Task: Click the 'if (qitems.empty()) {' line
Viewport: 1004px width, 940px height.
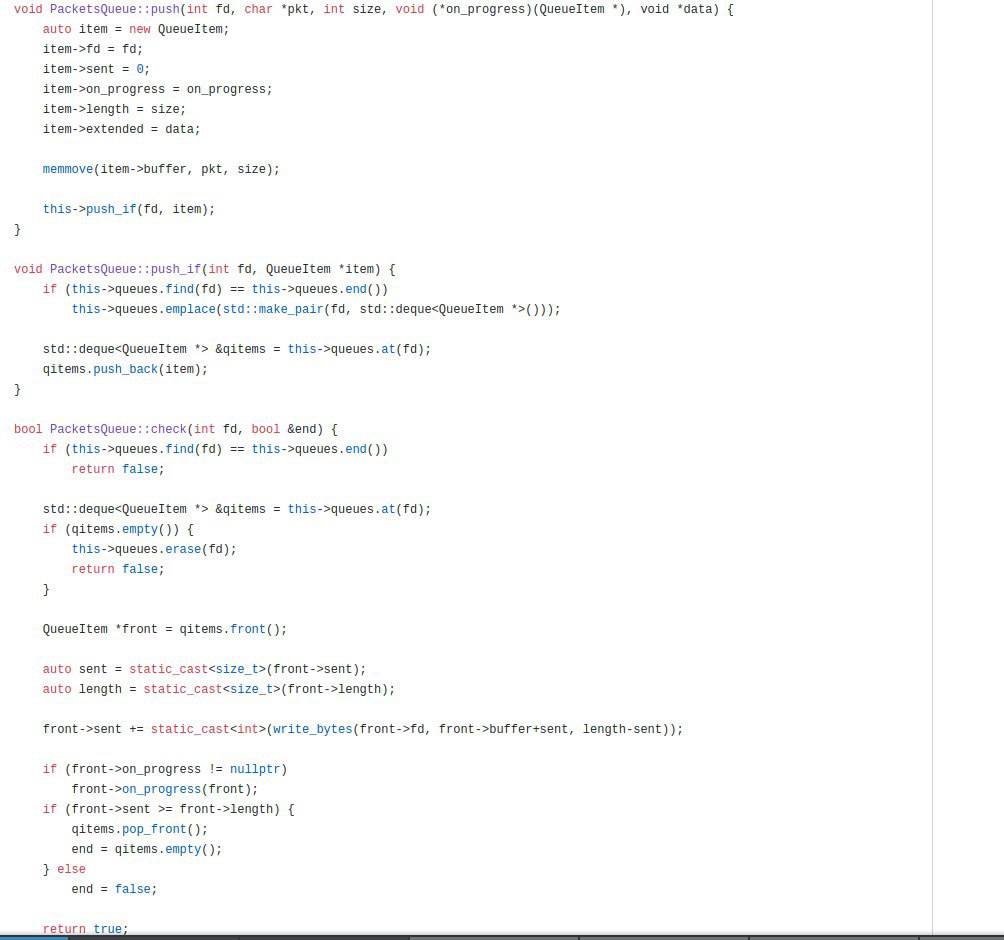Action: point(118,529)
